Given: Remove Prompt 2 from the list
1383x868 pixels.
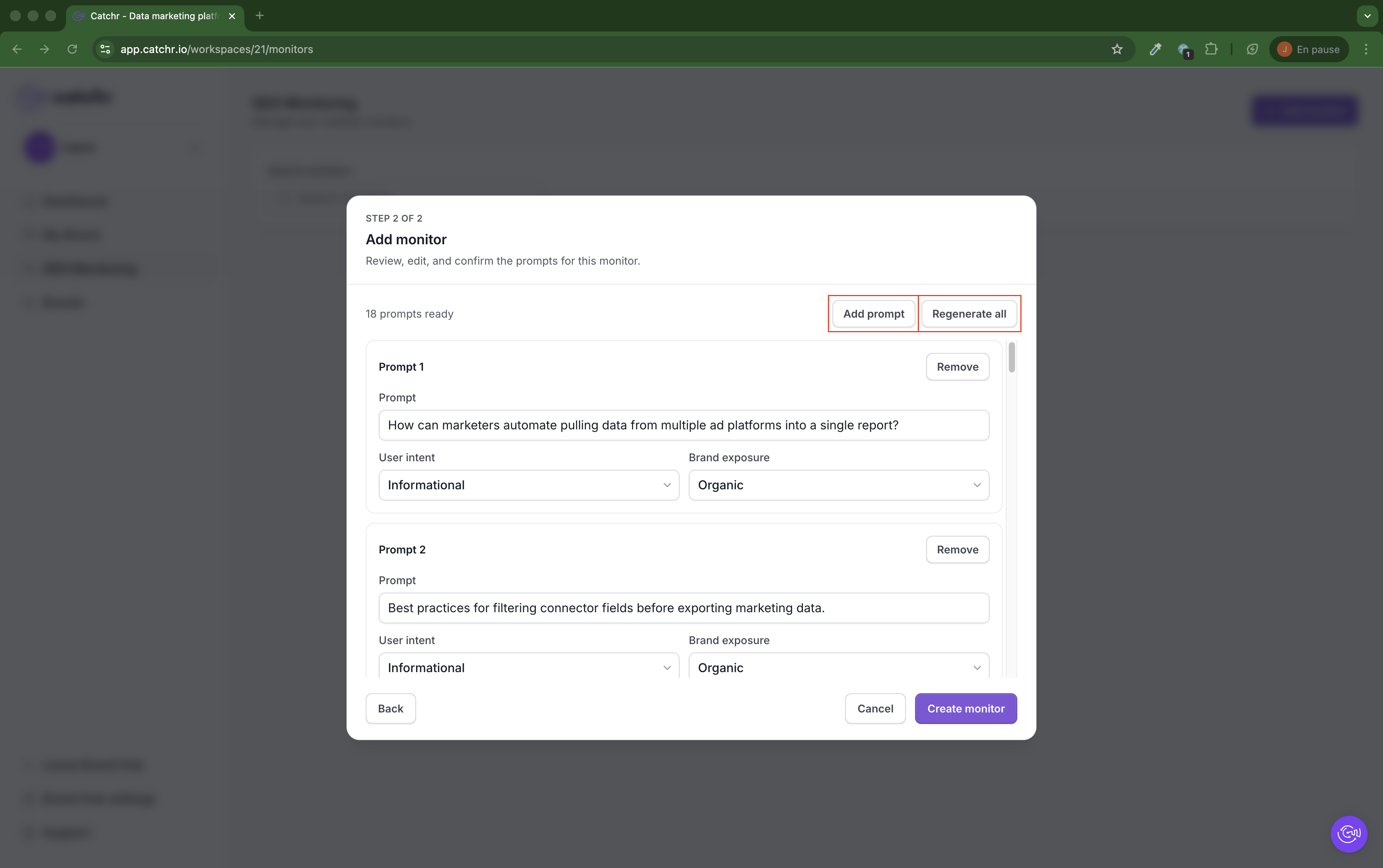Looking at the screenshot, I should coord(957,549).
